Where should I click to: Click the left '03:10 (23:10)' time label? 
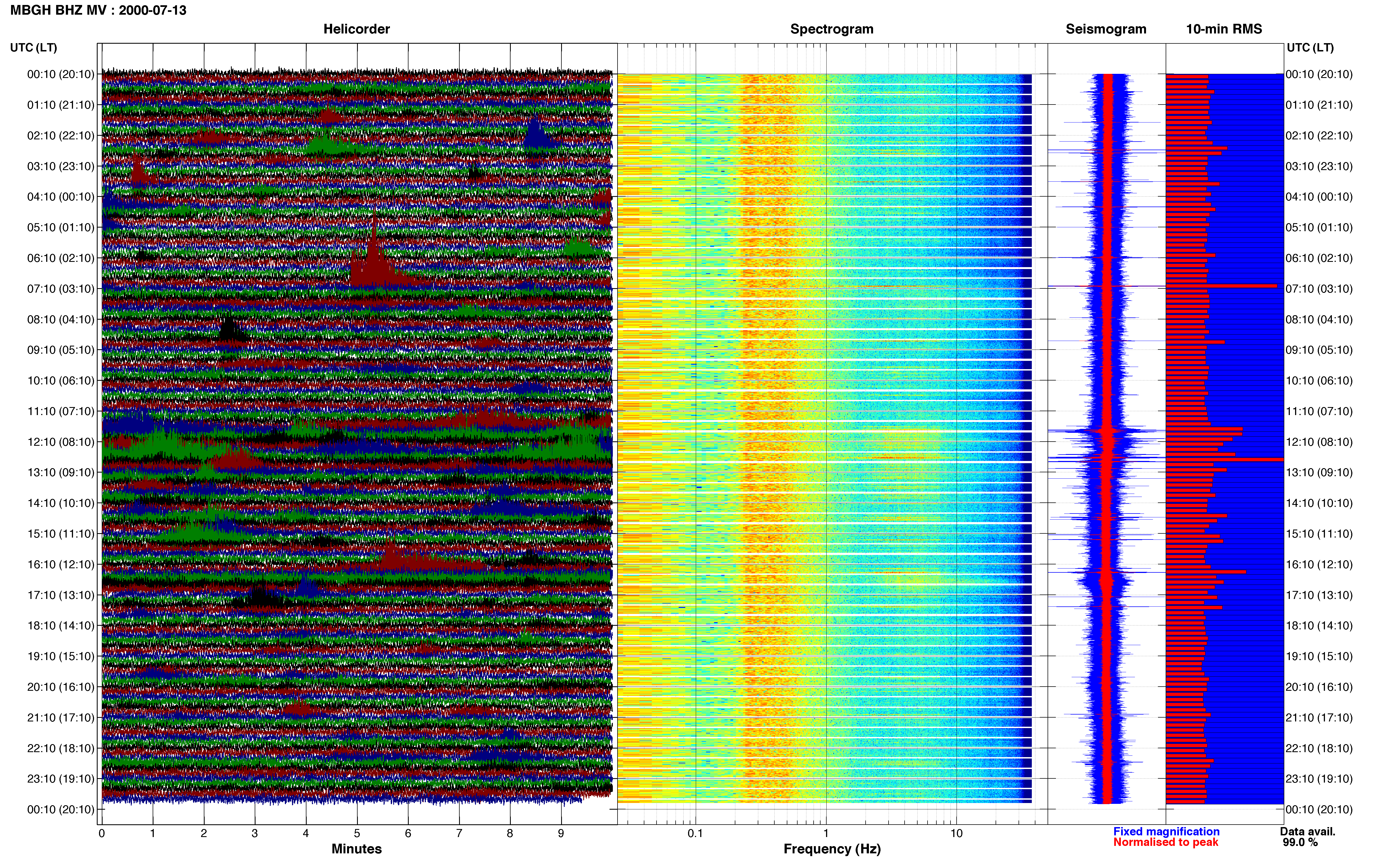click(61, 166)
